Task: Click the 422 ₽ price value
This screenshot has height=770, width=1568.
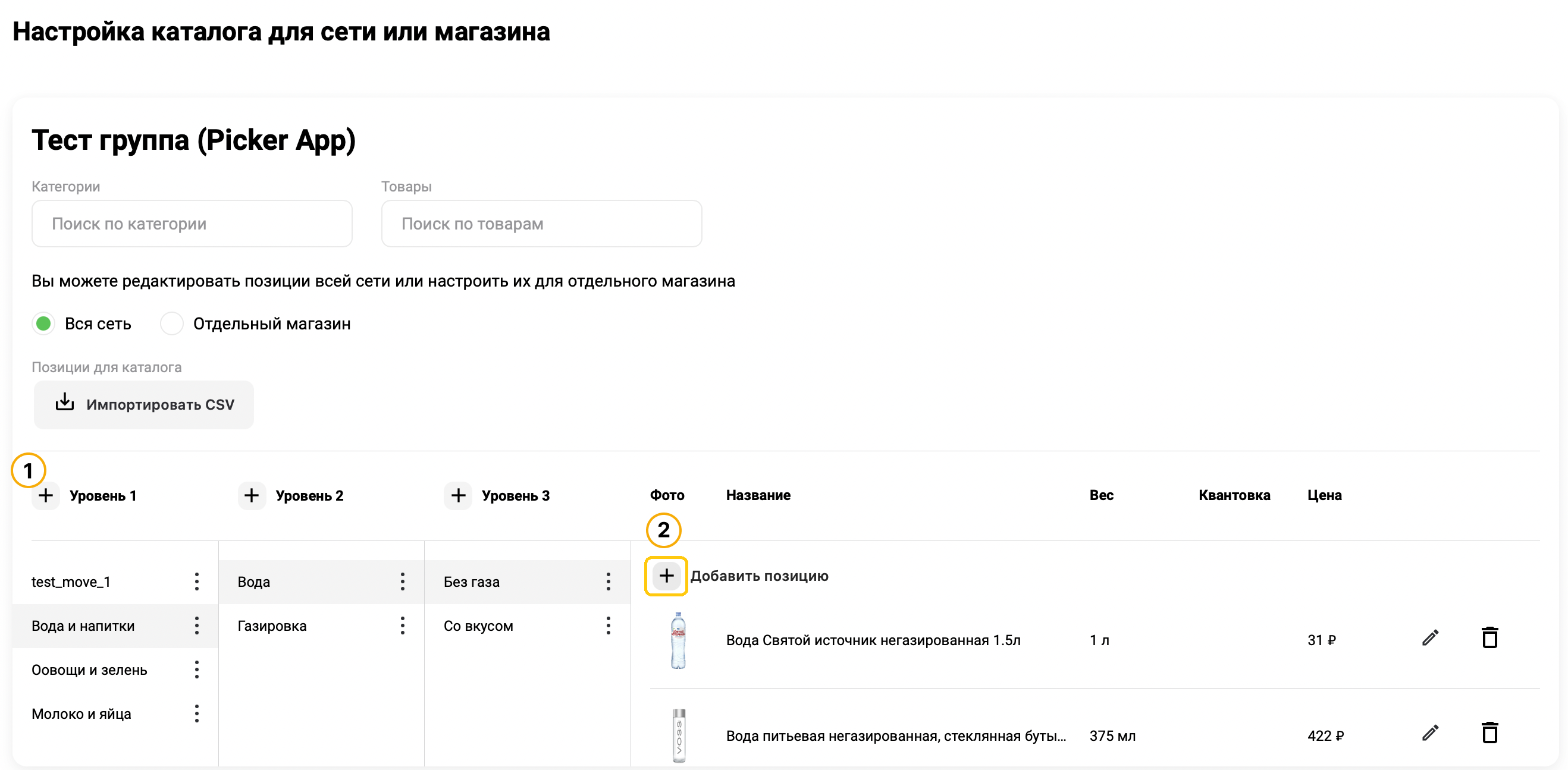Action: pos(1326,736)
